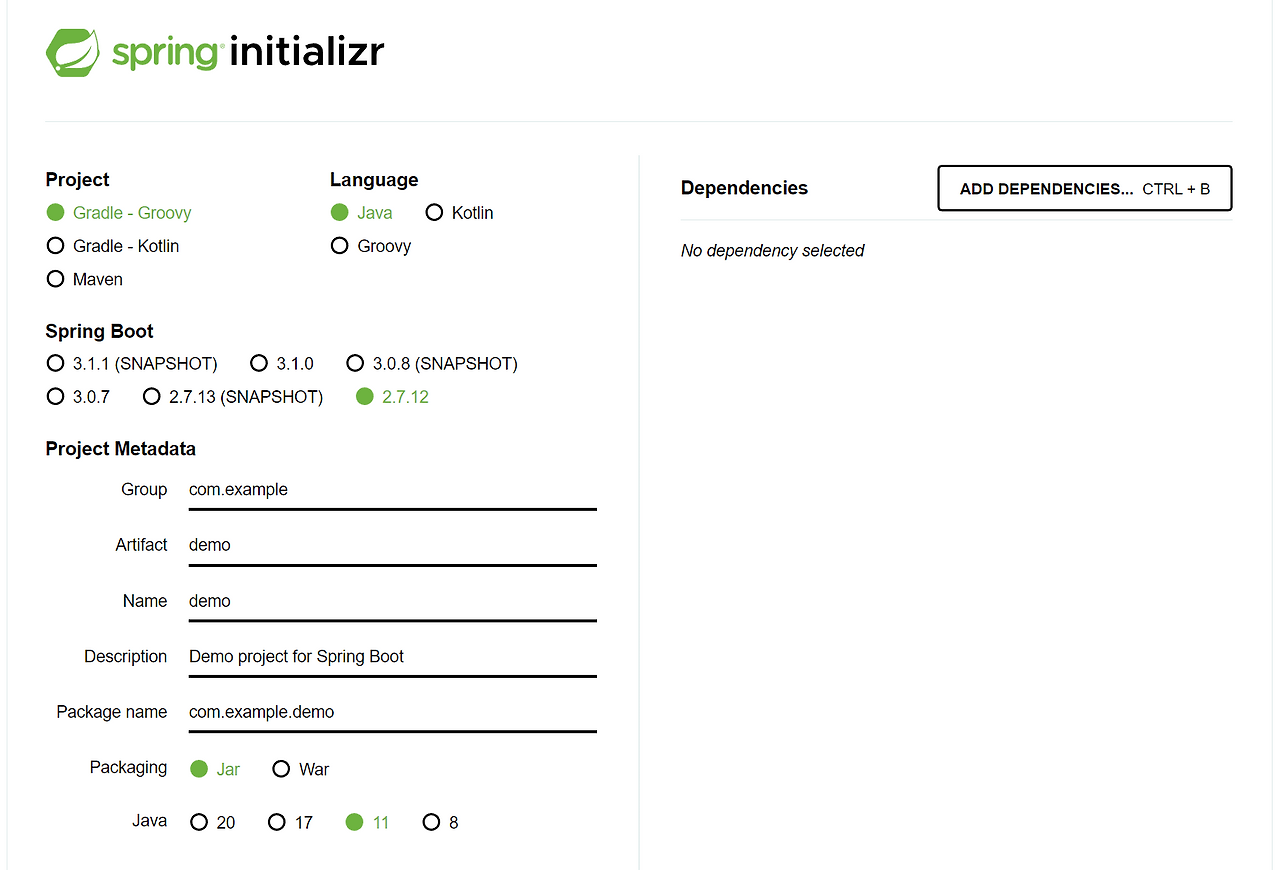Click the Name input field
The image size is (1280, 870).
click(x=390, y=601)
